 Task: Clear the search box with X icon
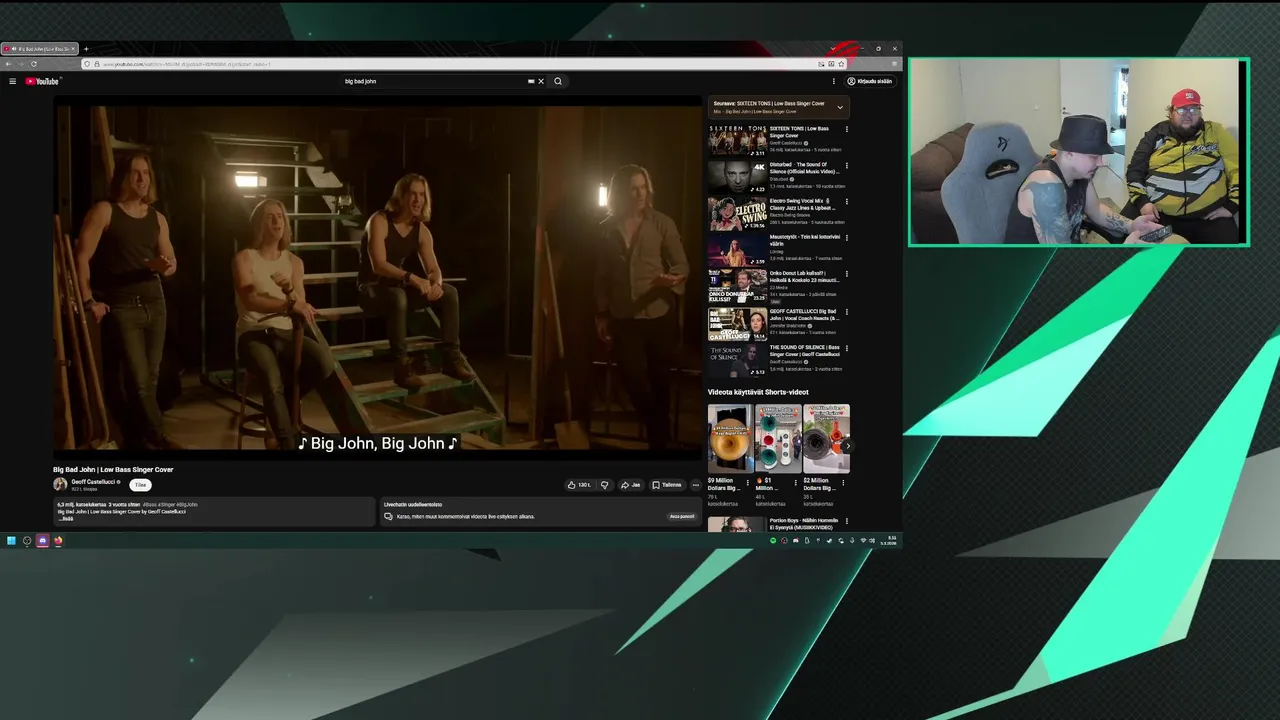pyautogui.click(x=541, y=81)
